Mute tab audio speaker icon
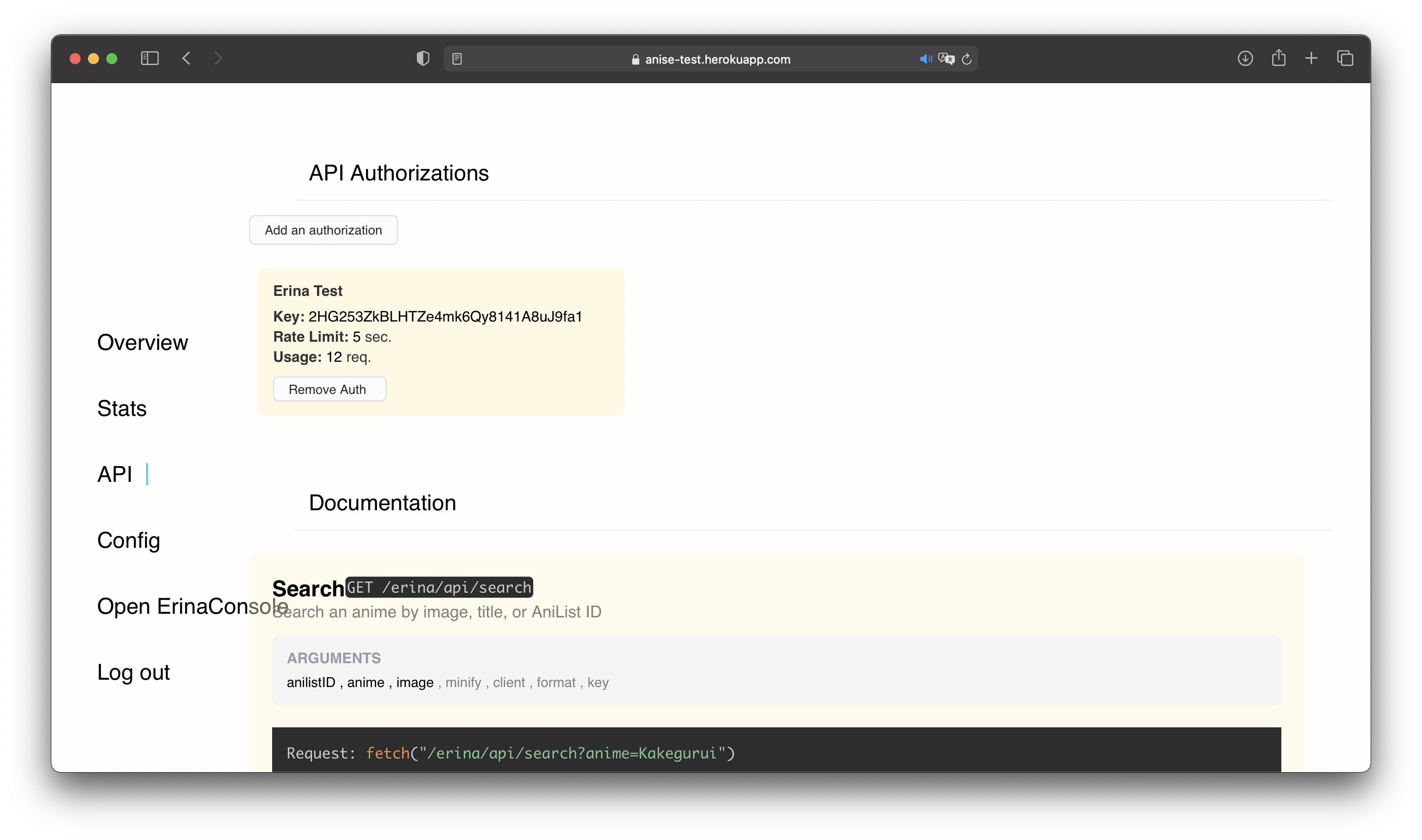 [925, 59]
